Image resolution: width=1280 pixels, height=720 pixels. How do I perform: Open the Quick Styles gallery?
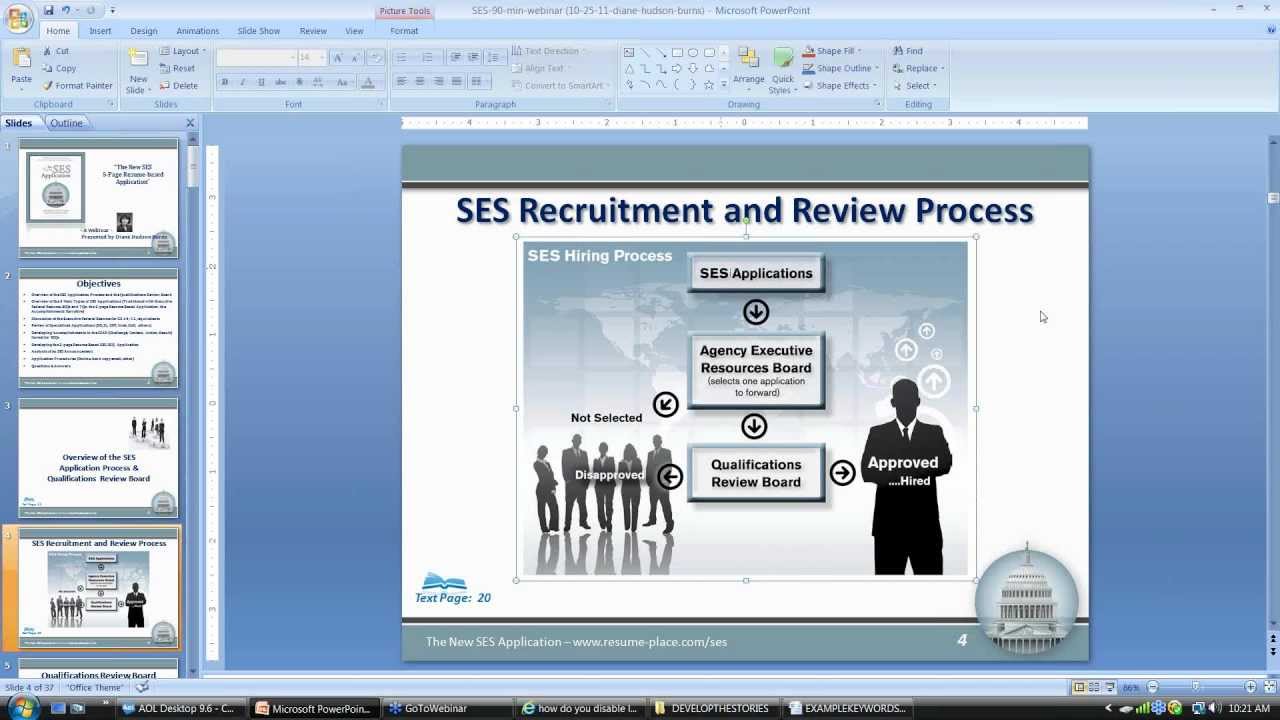(783, 70)
